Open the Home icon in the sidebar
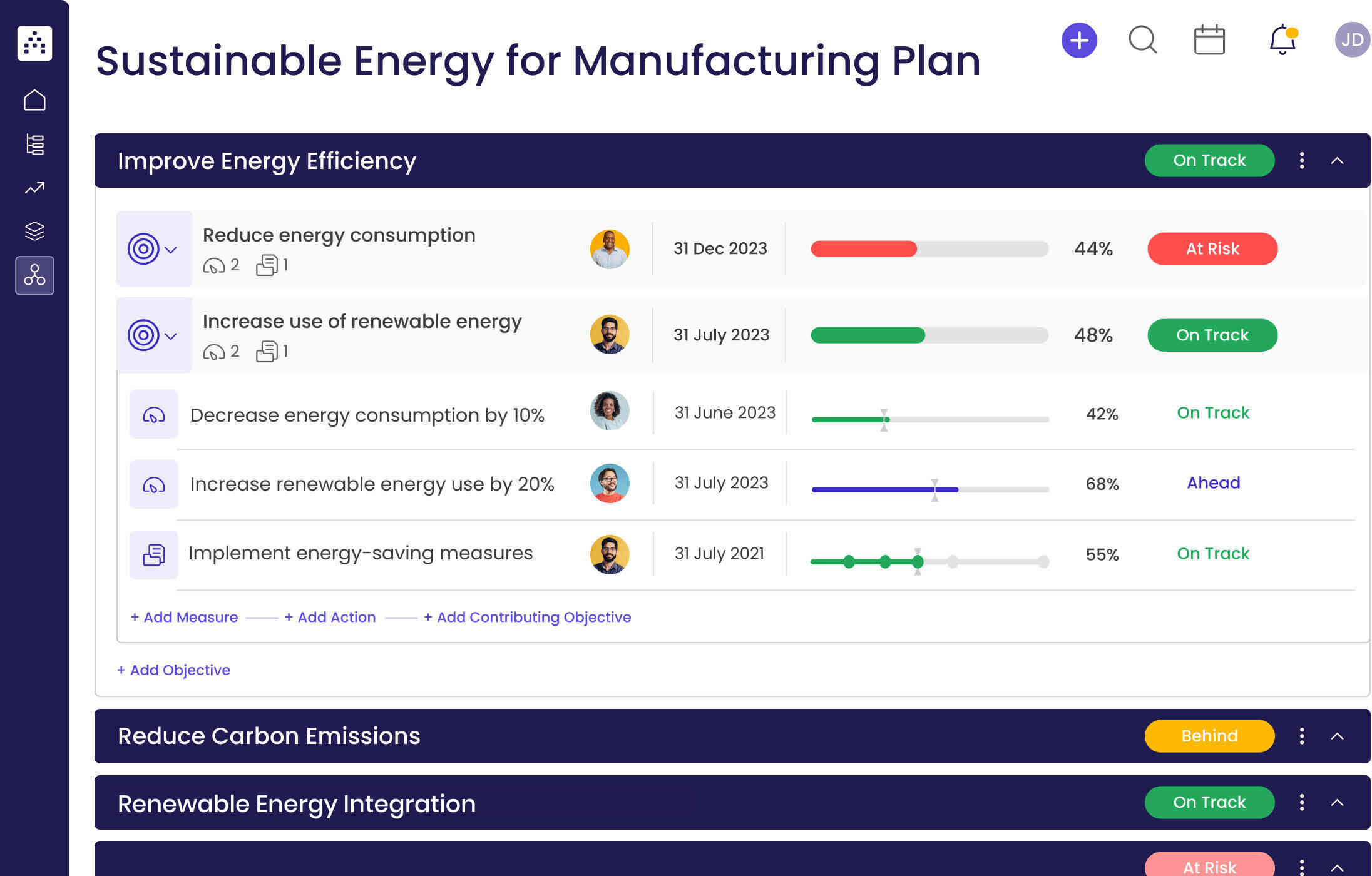The image size is (1372, 876). (34, 99)
